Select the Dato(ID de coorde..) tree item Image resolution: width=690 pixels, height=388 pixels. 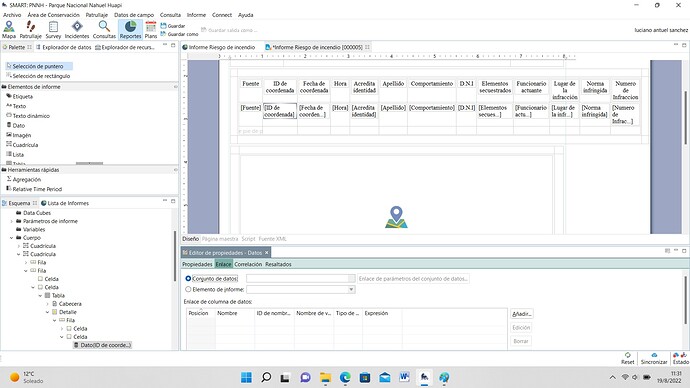point(102,345)
